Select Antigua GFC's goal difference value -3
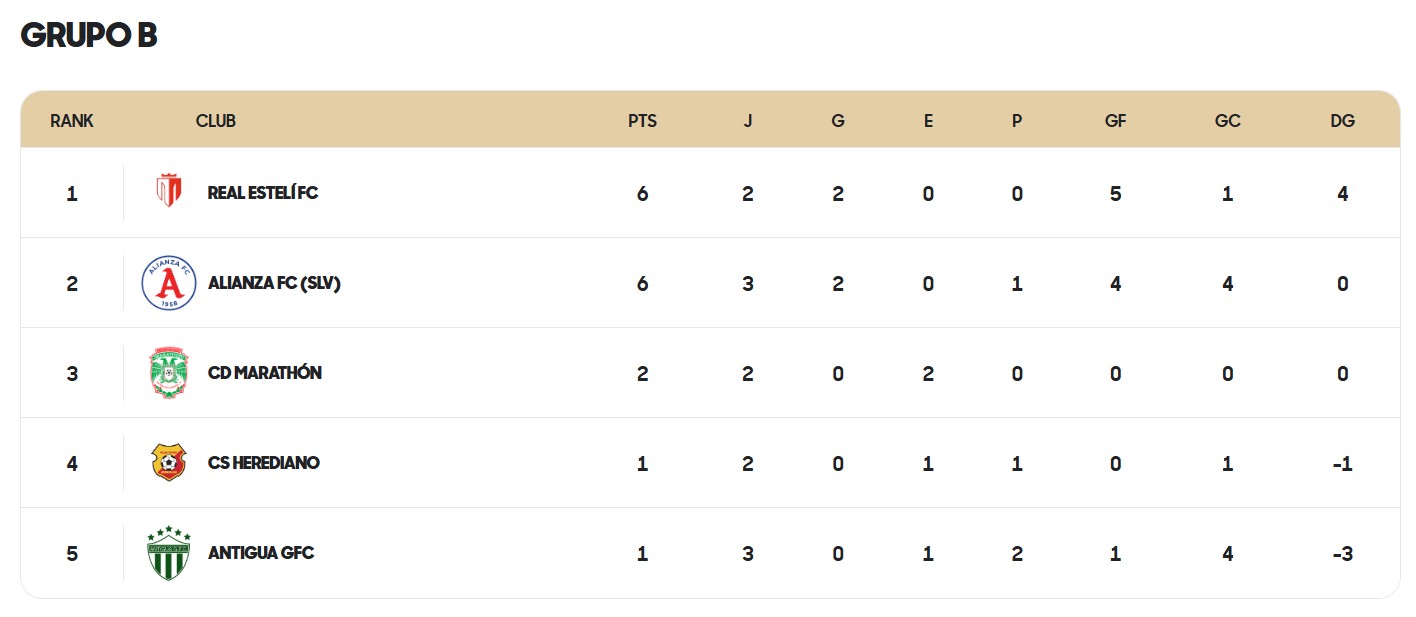1416x617 pixels. coord(1343,554)
